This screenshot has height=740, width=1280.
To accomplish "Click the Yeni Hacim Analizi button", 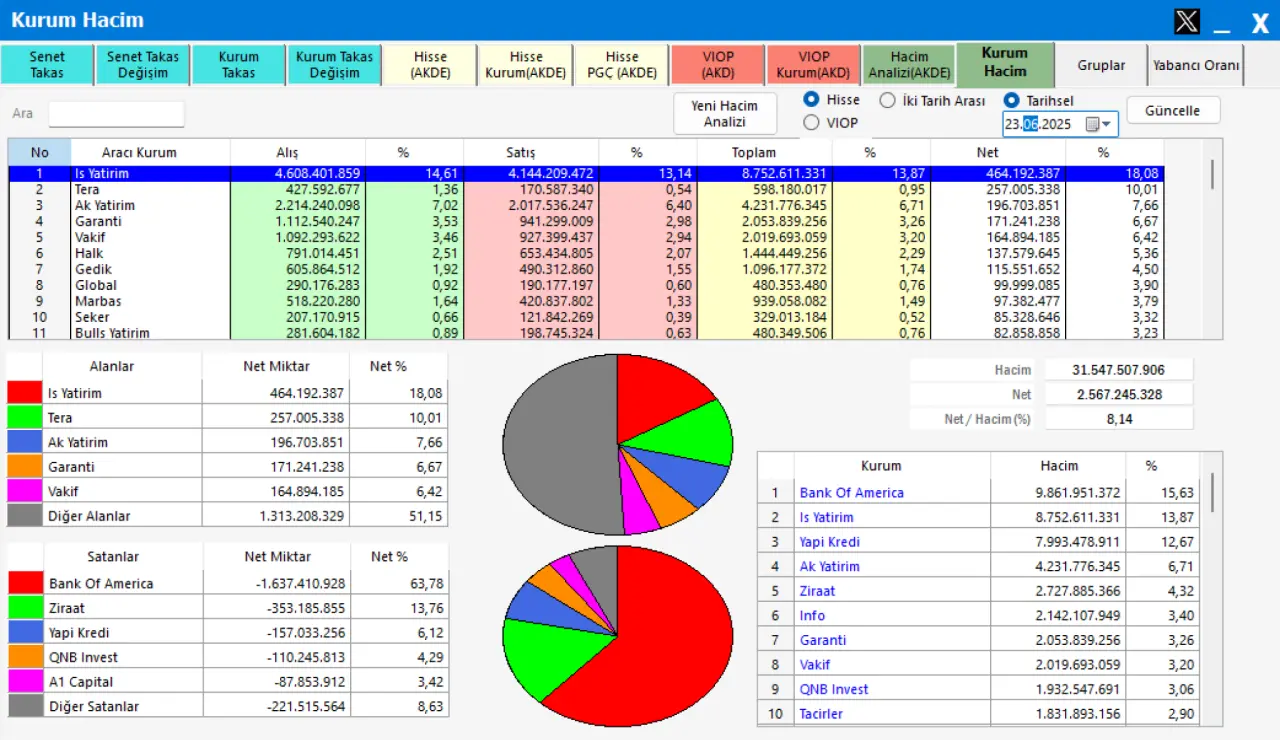I will click(725, 113).
